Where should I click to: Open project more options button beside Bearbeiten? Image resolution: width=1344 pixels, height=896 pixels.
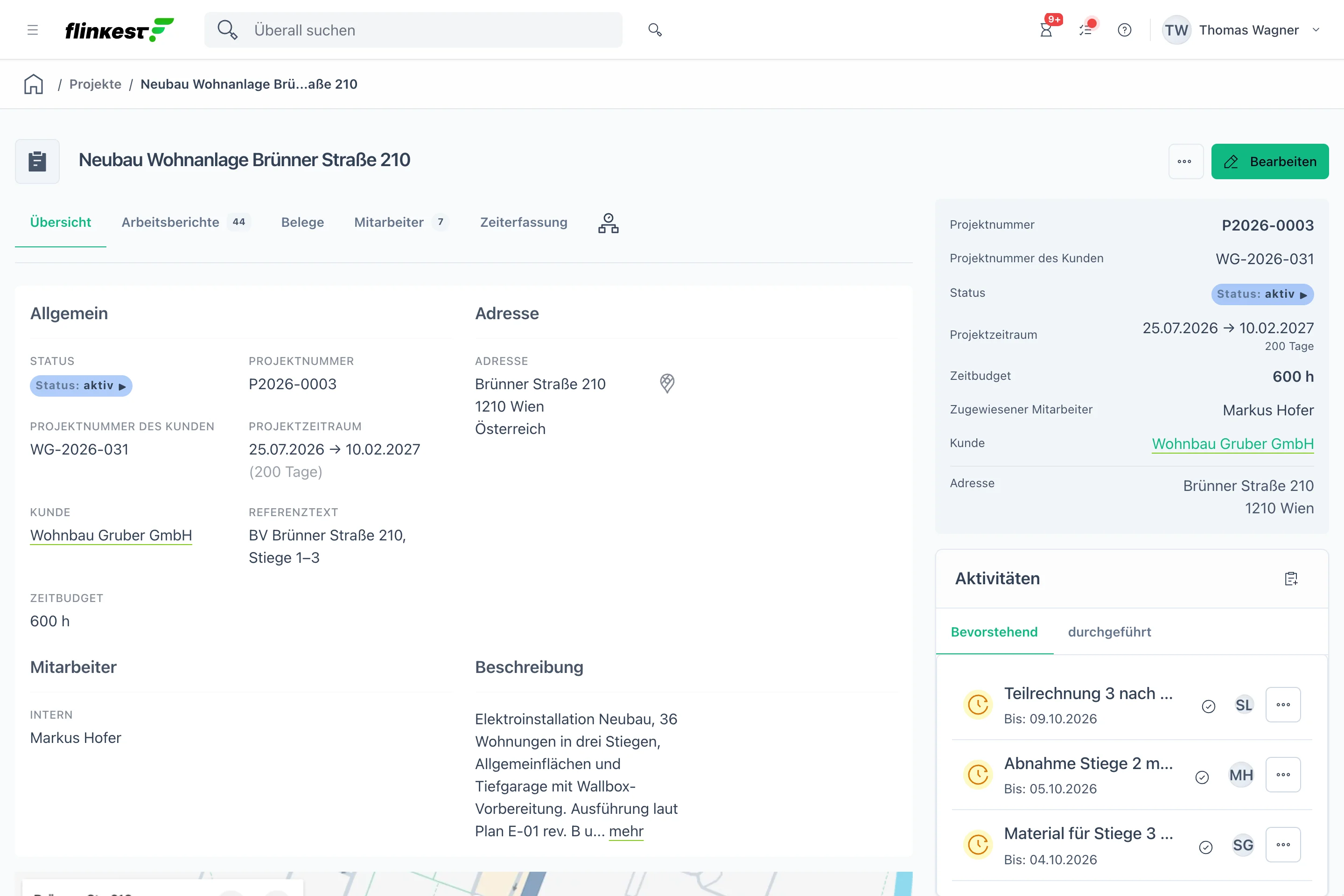tap(1185, 161)
